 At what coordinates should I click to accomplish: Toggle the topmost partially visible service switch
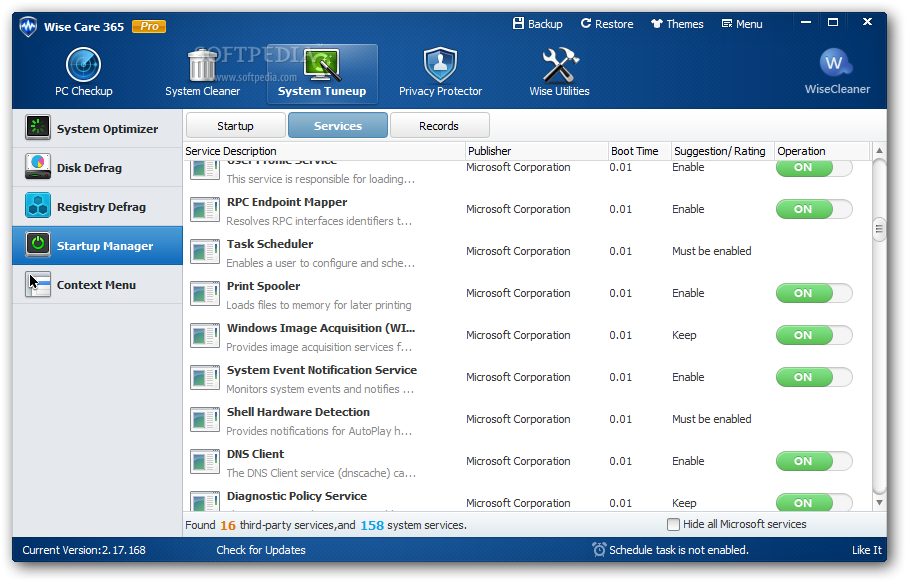coord(814,168)
